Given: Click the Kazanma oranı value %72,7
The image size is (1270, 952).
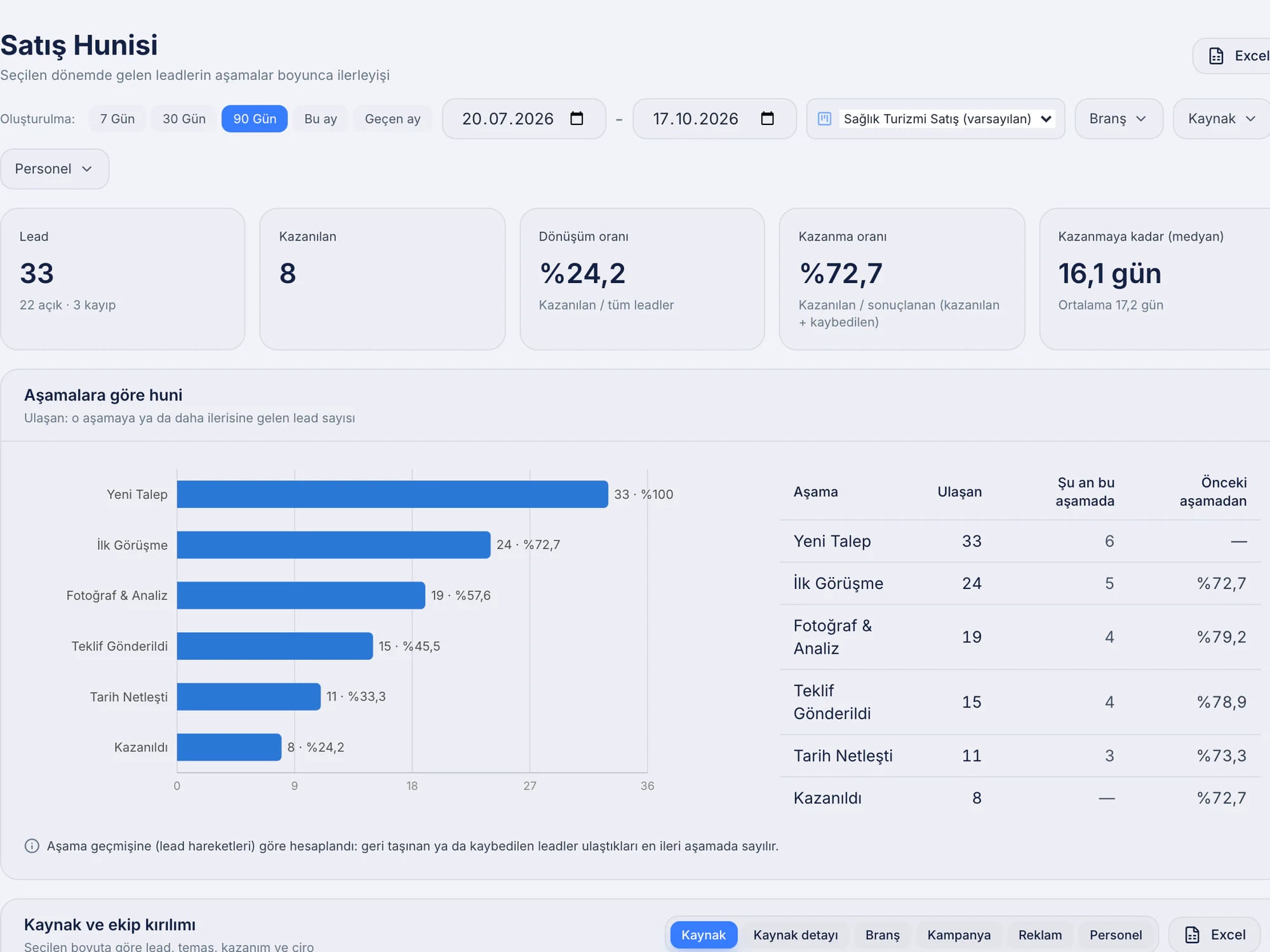Looking at the screenshot, I should tap(841, 274).
